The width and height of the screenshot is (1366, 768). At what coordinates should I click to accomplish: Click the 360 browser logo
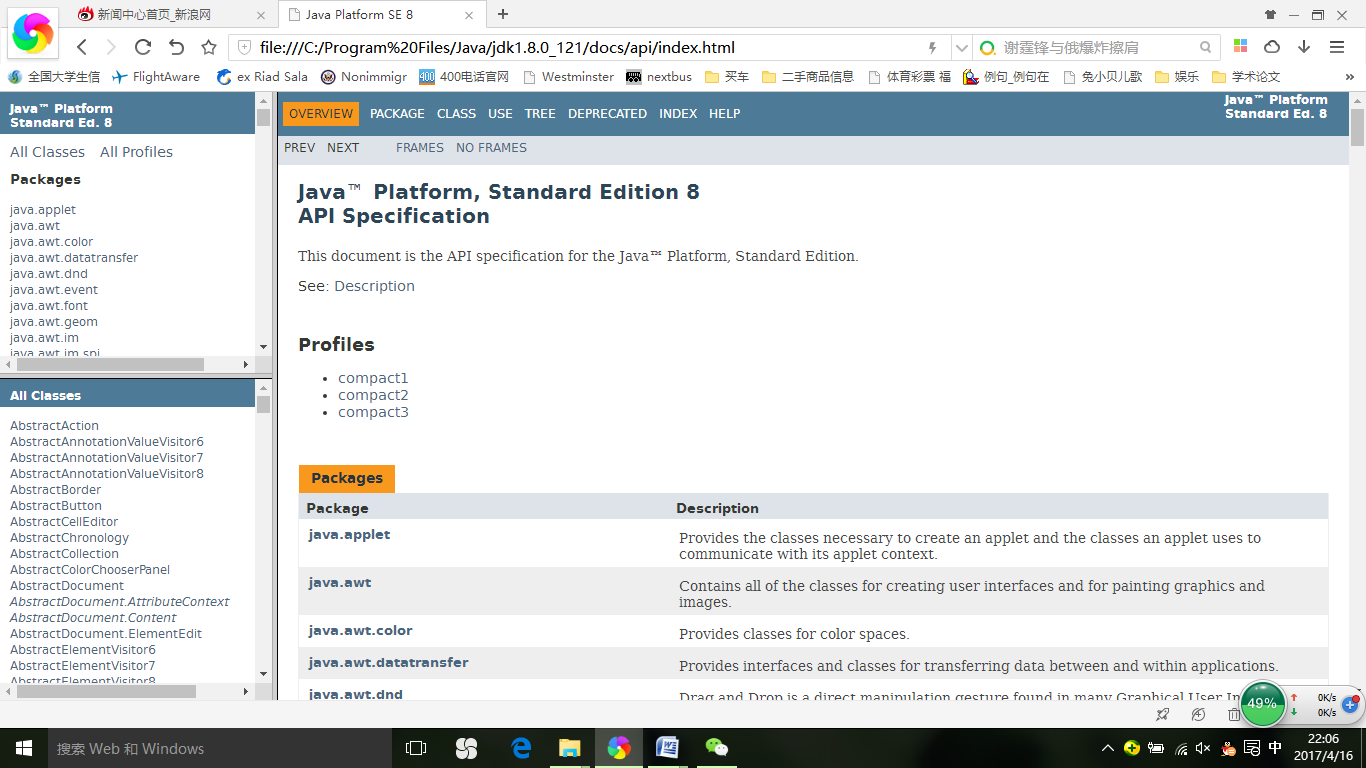[33, 31]
